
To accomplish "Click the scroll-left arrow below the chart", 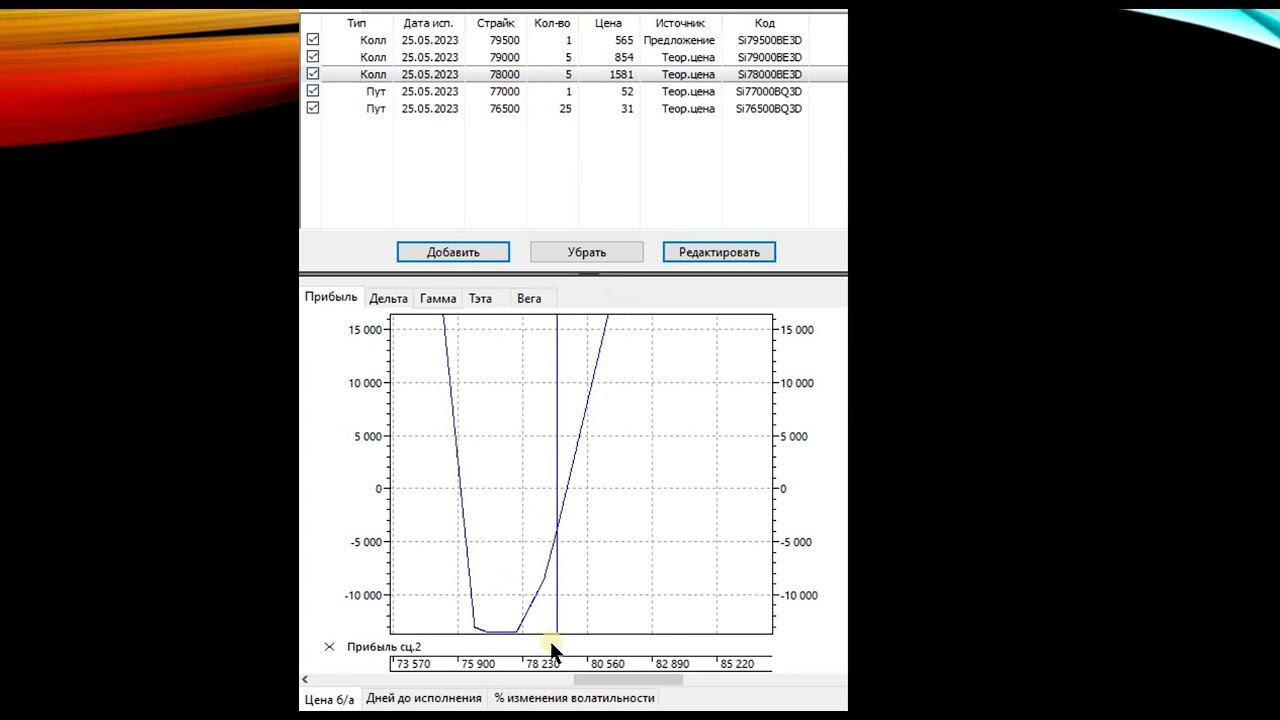I will (305, 680).
